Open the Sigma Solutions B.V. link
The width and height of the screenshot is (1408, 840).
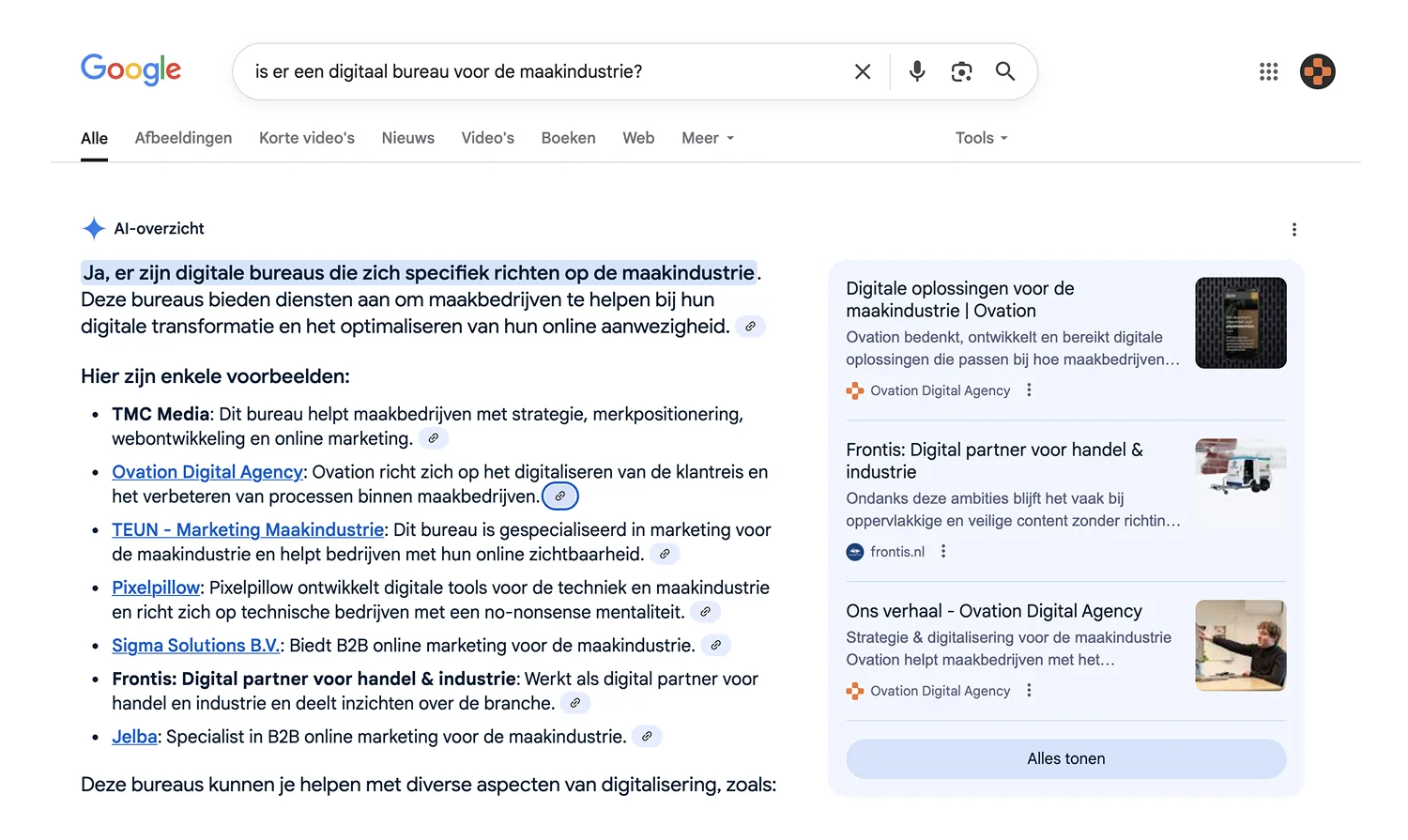(195, 646)
